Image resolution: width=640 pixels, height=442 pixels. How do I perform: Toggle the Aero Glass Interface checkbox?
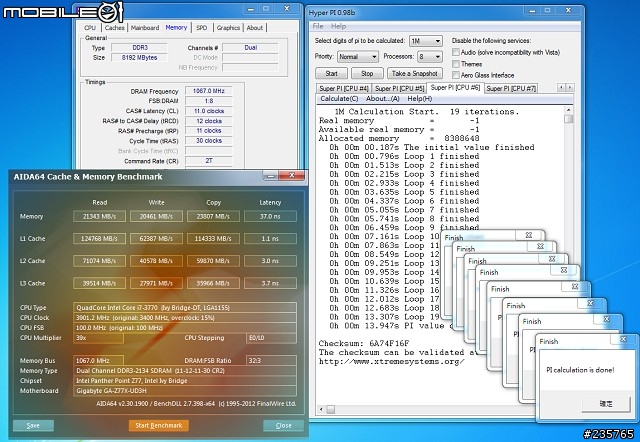point(456,75)
